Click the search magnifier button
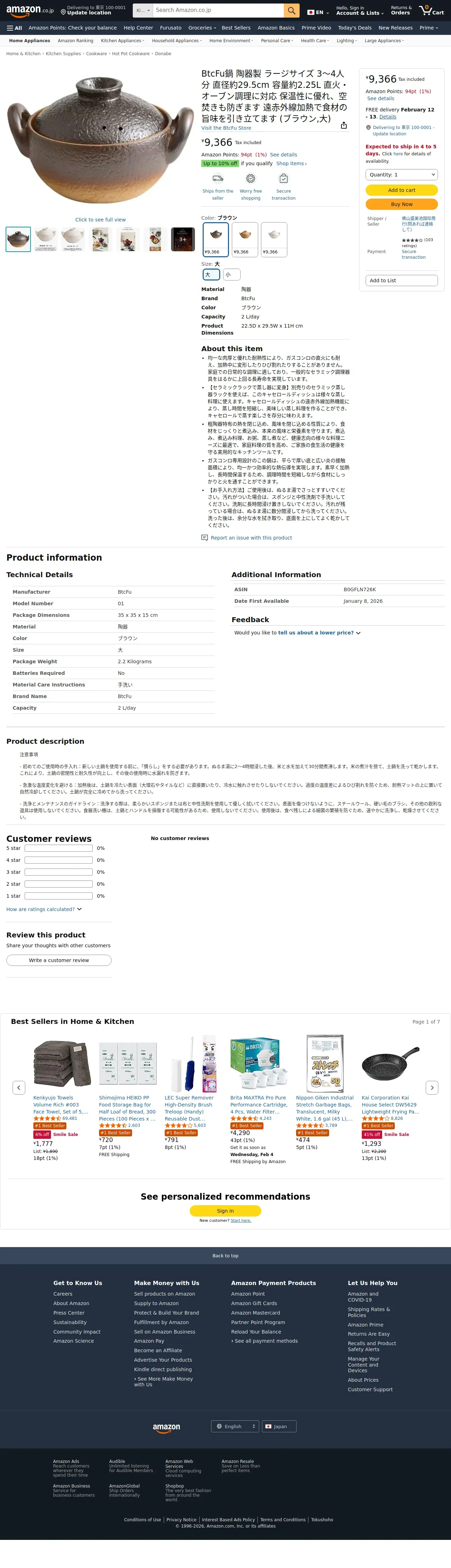The image size is (451, 1568). pyautogui.click(x=292, y=10)
